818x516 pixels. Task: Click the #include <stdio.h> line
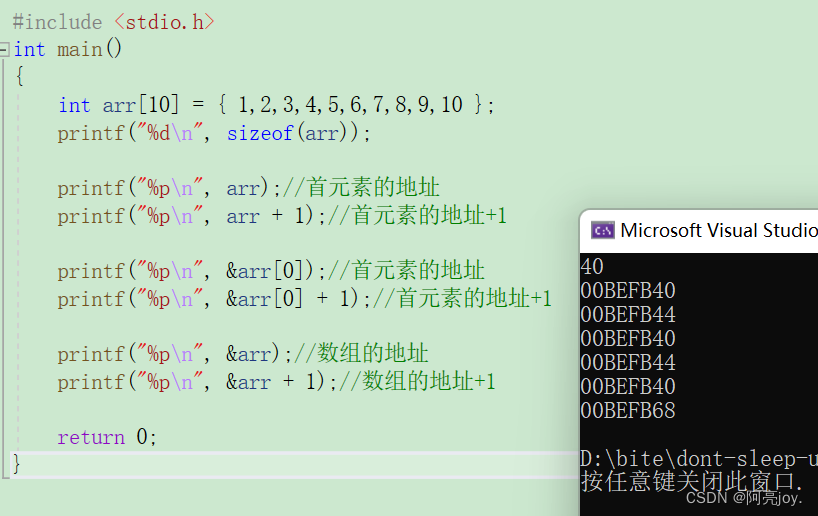click(113, 22)
